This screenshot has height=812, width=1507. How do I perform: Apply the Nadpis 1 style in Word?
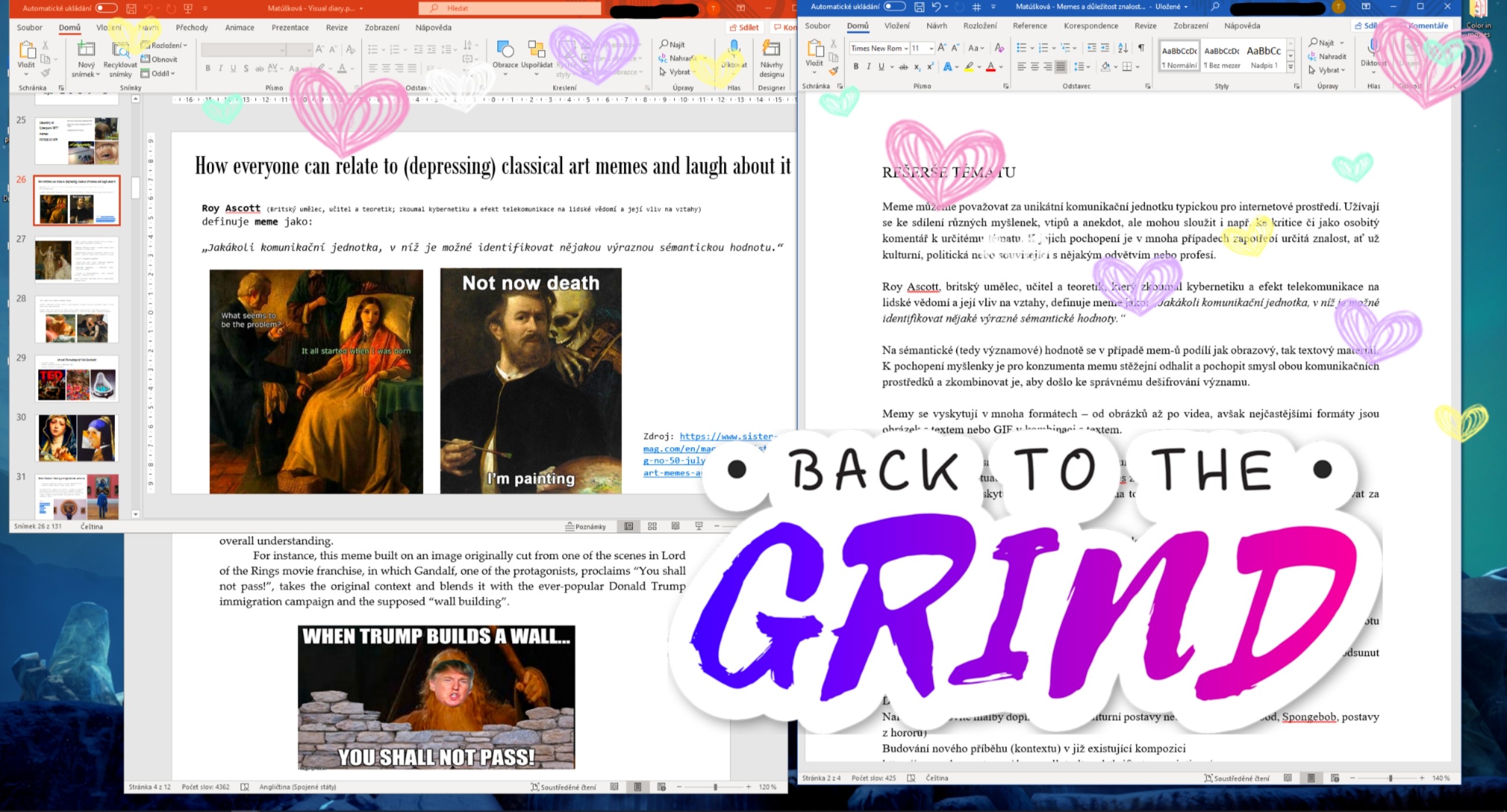[1263, 56]
